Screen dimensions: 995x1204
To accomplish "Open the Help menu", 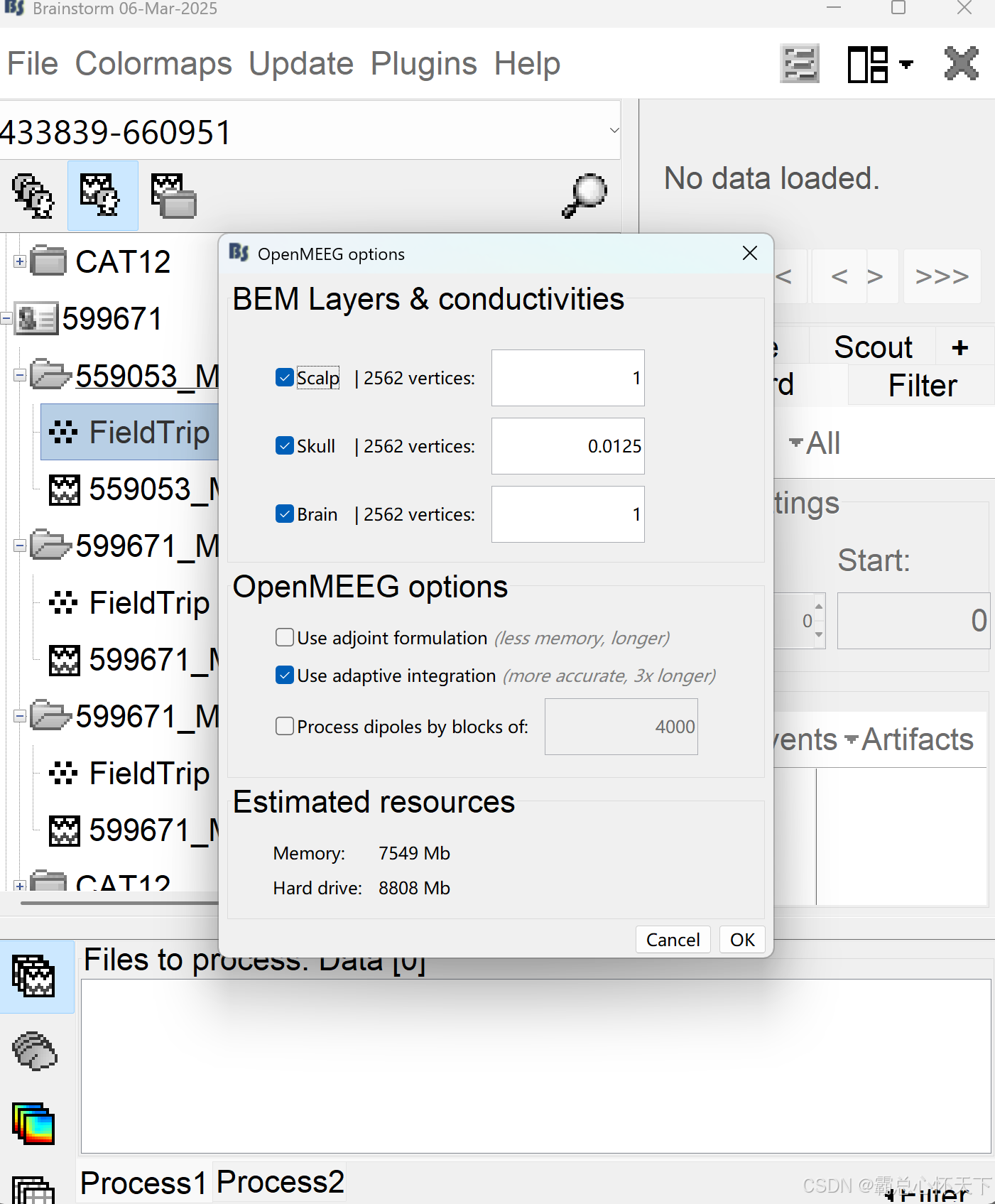I will [x=527, y=64].
